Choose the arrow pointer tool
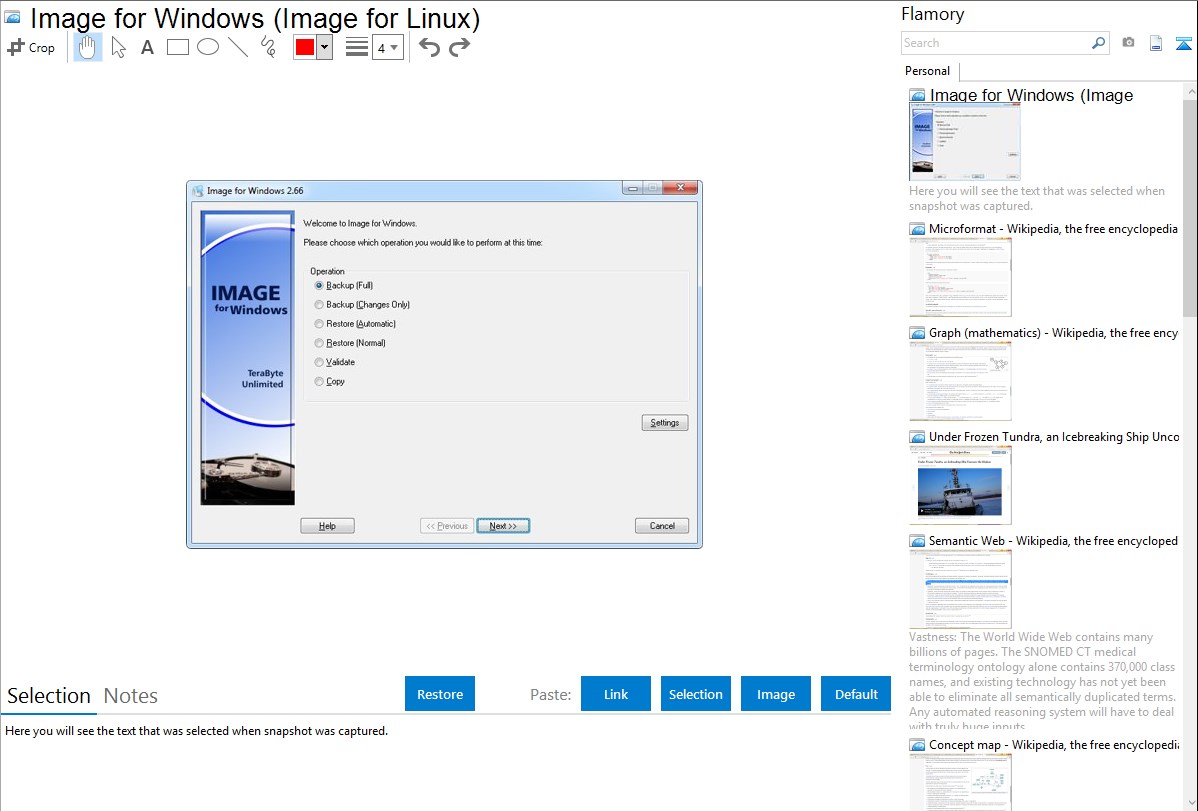Screen dimensions: 1198x811 [118, 47]
